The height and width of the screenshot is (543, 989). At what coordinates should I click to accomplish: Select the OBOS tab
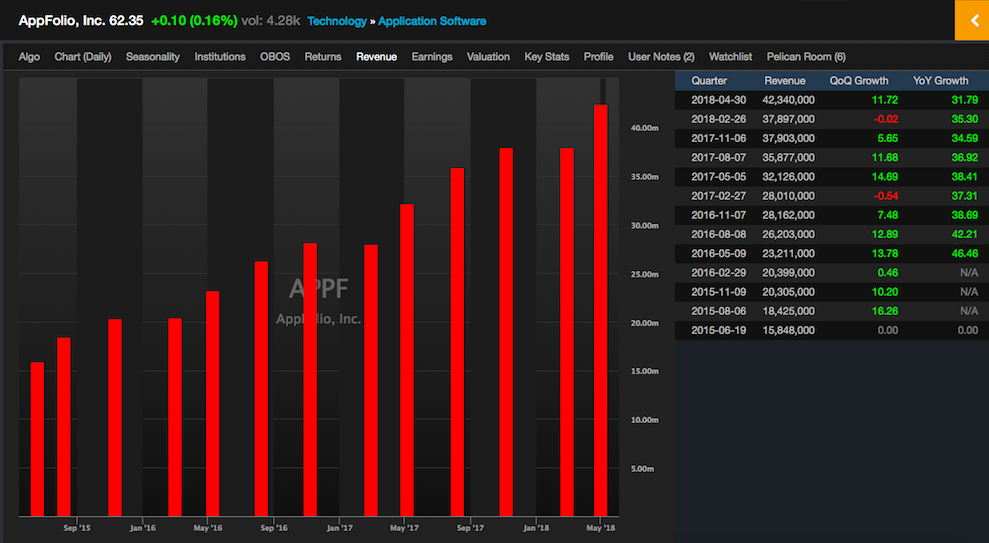click(x=275, y=57)
